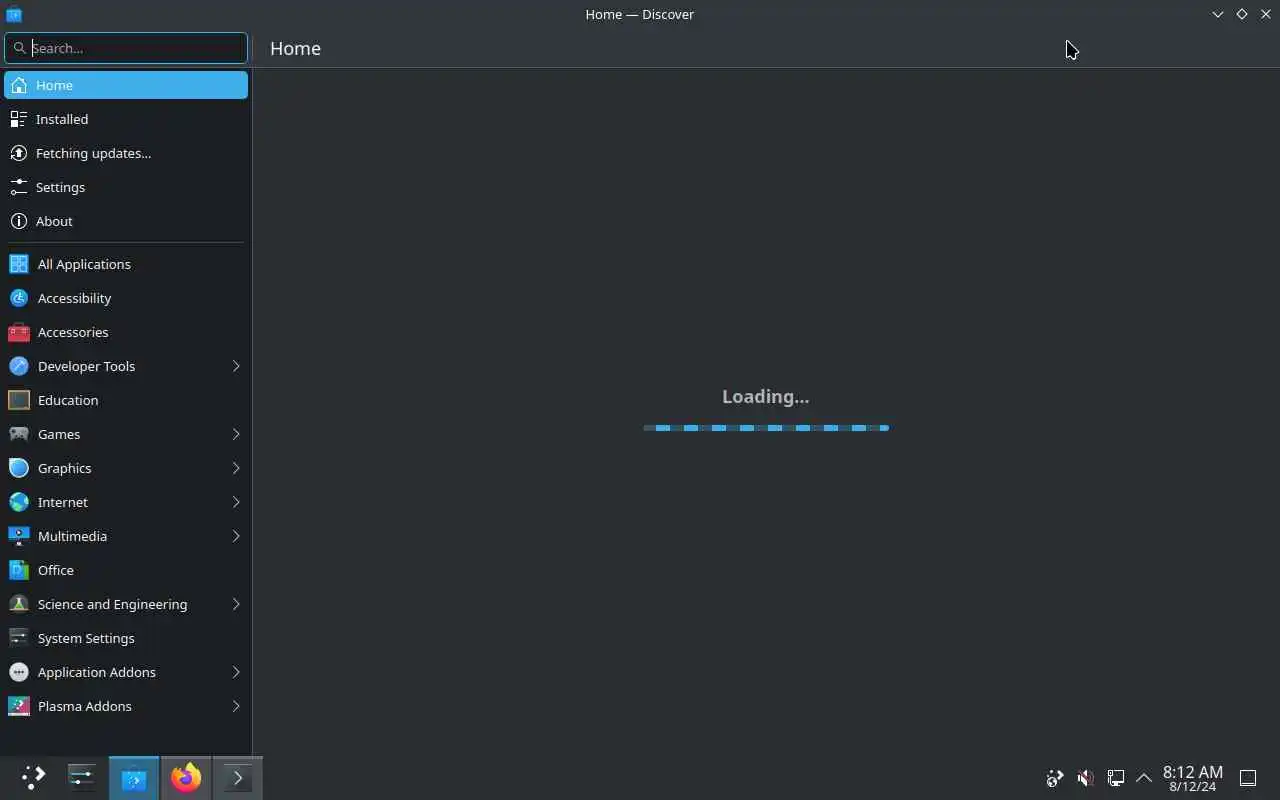1280x800 pixels.
Task: Click the Developer Tools category icon
Action: tap(19, 366)
